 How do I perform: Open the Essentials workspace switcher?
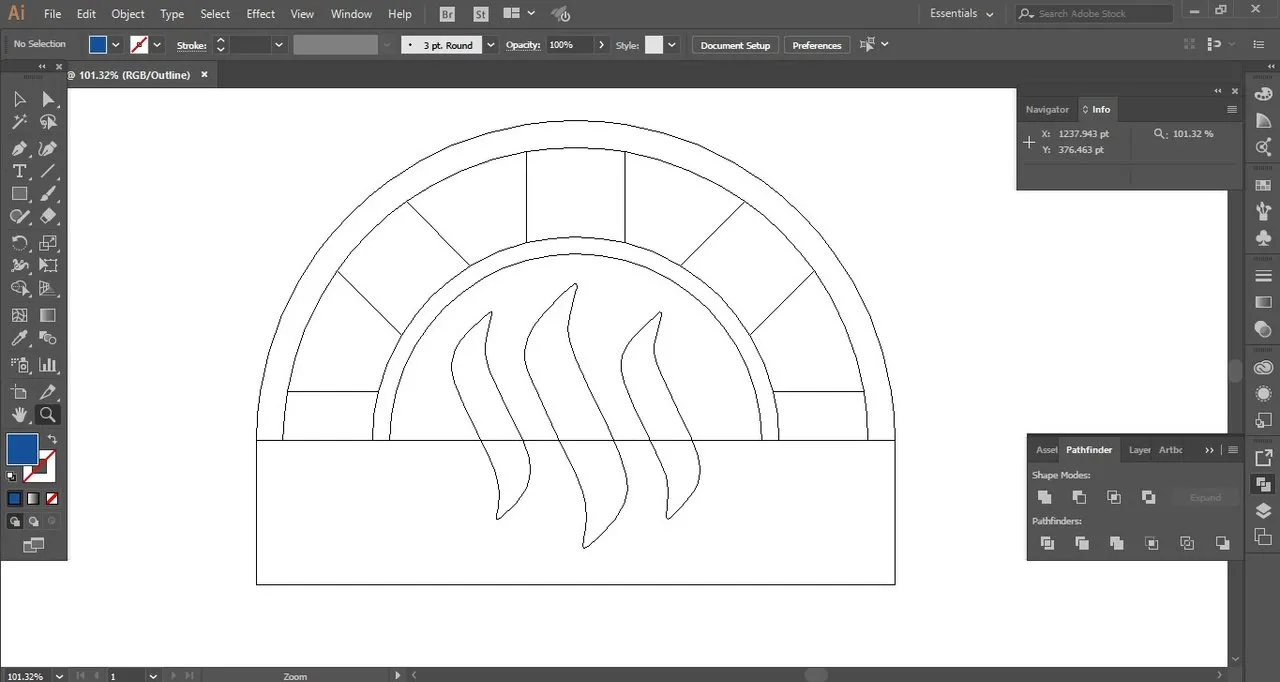962,14
